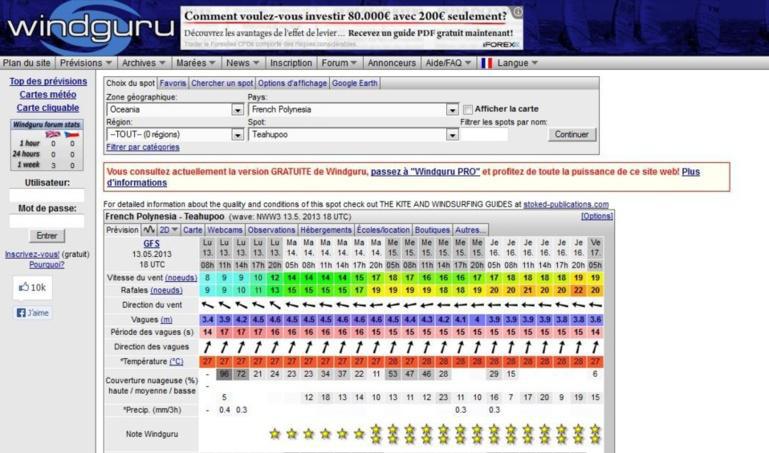Click the French flag icon in the menu
The width and height of the screenshot is (769, 453).
486,63
